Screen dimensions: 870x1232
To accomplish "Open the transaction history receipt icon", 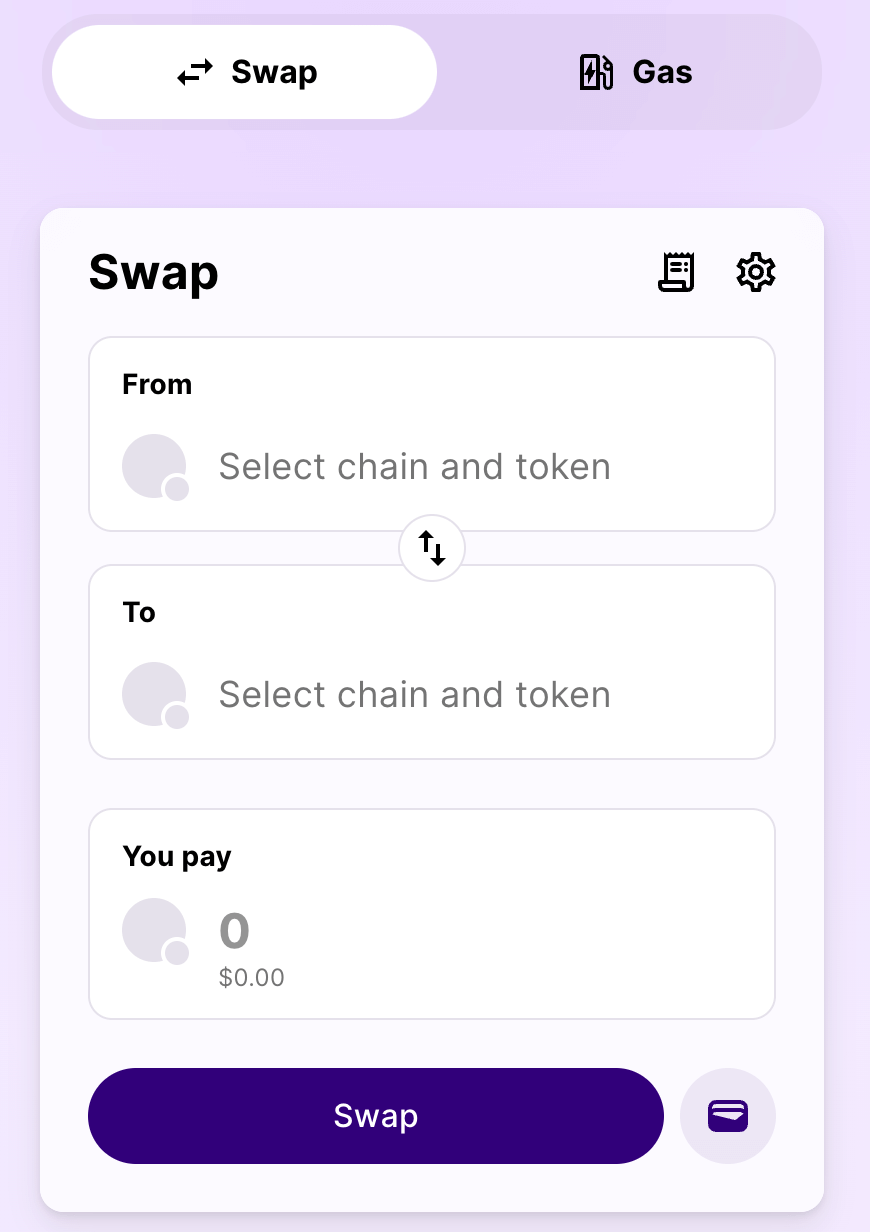I will point(676,272).
